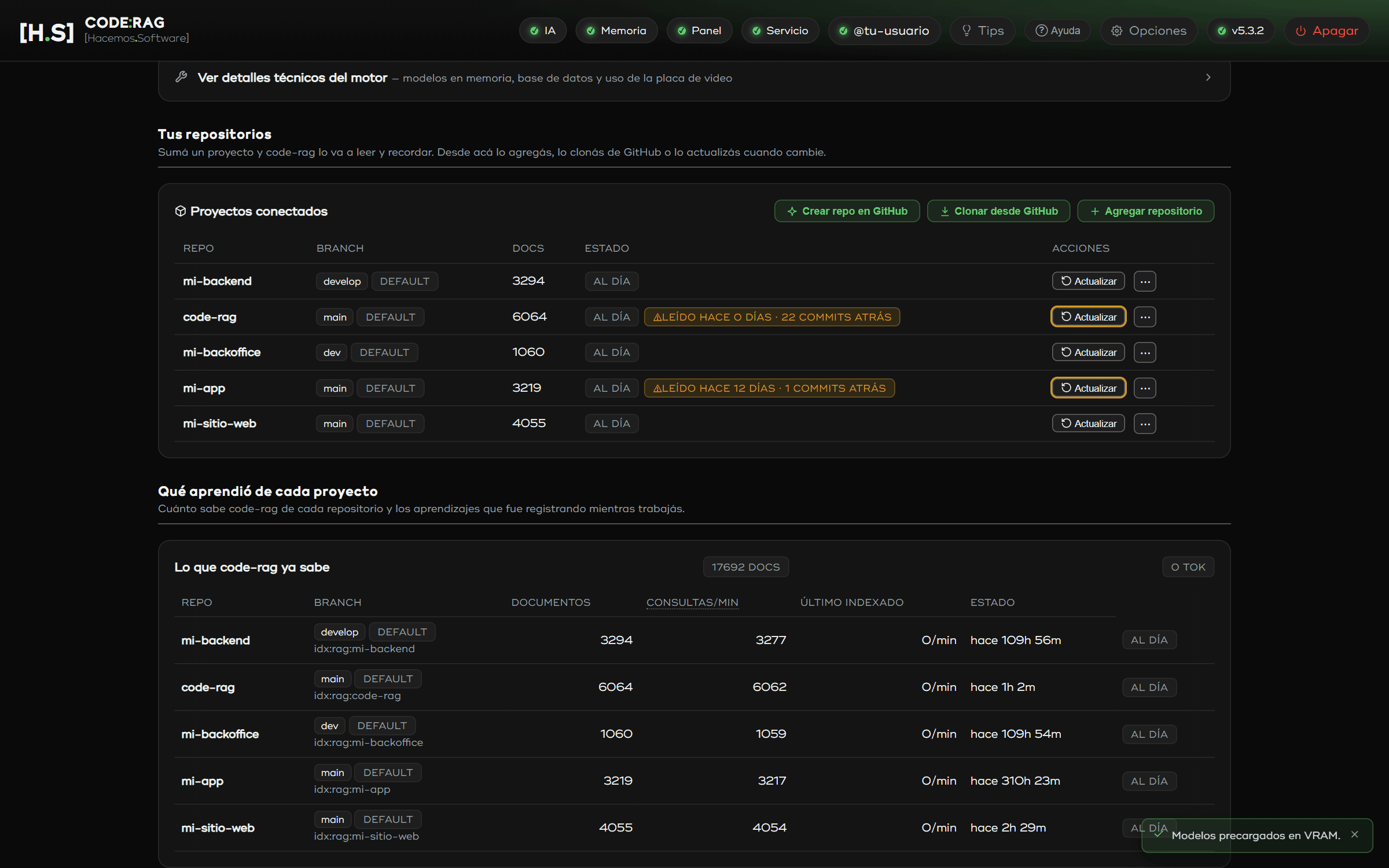This screenshot has height=868, width=1389.
Task: Click Actualizar for mi-sitio-web
Action: [x=1088, y=424]
